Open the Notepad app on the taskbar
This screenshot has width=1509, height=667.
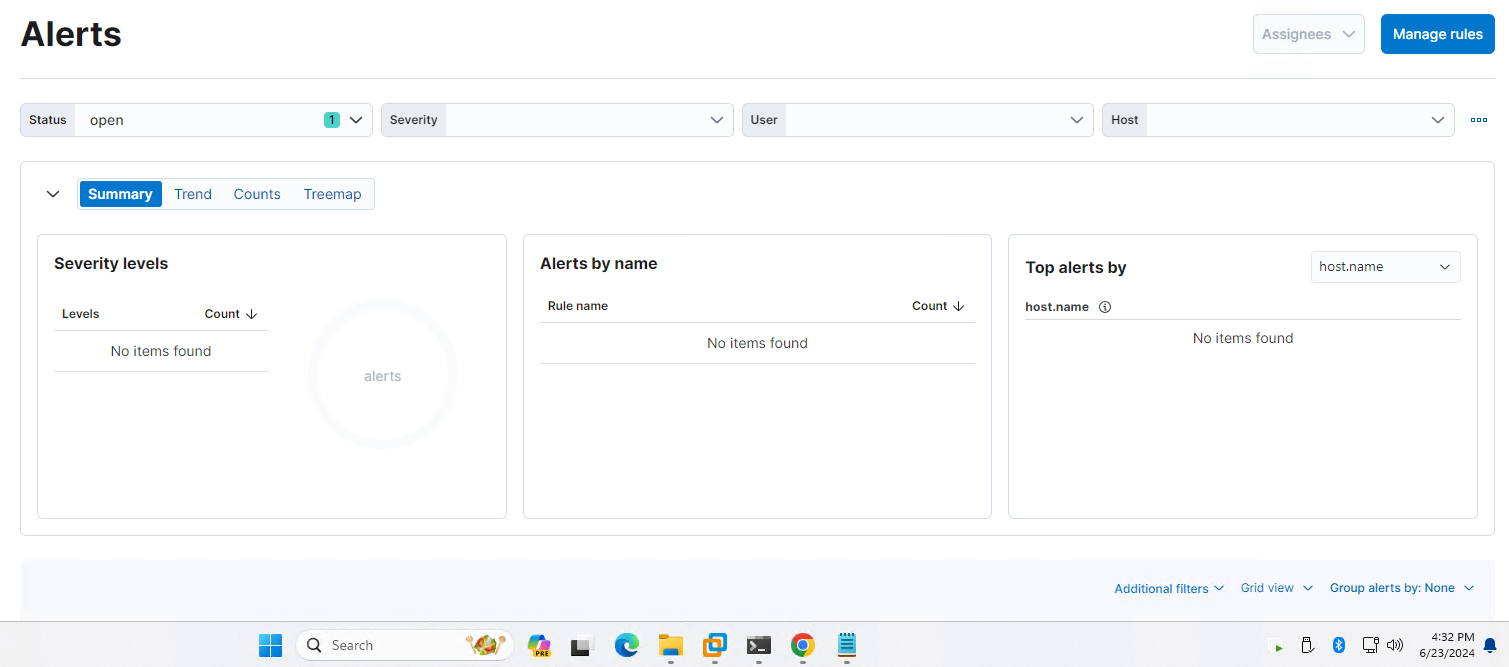pyautogui.click(x=847, y=645)
